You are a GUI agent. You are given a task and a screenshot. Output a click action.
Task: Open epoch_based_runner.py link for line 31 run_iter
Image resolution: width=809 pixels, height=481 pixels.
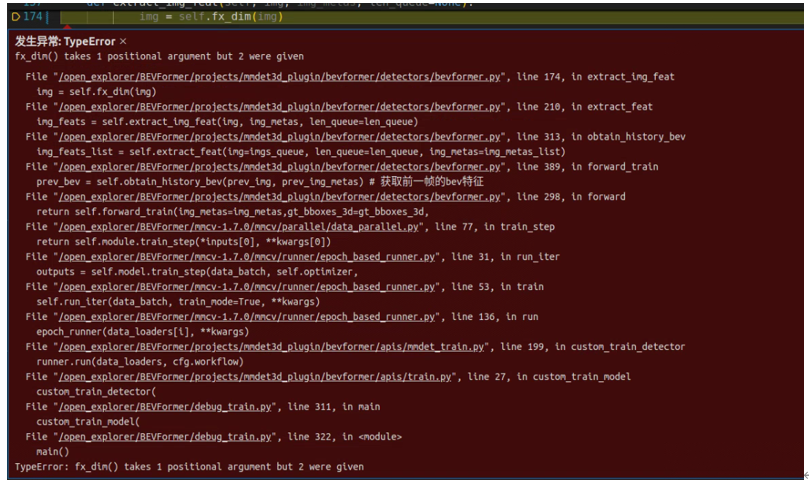click(x=248, y=256)
